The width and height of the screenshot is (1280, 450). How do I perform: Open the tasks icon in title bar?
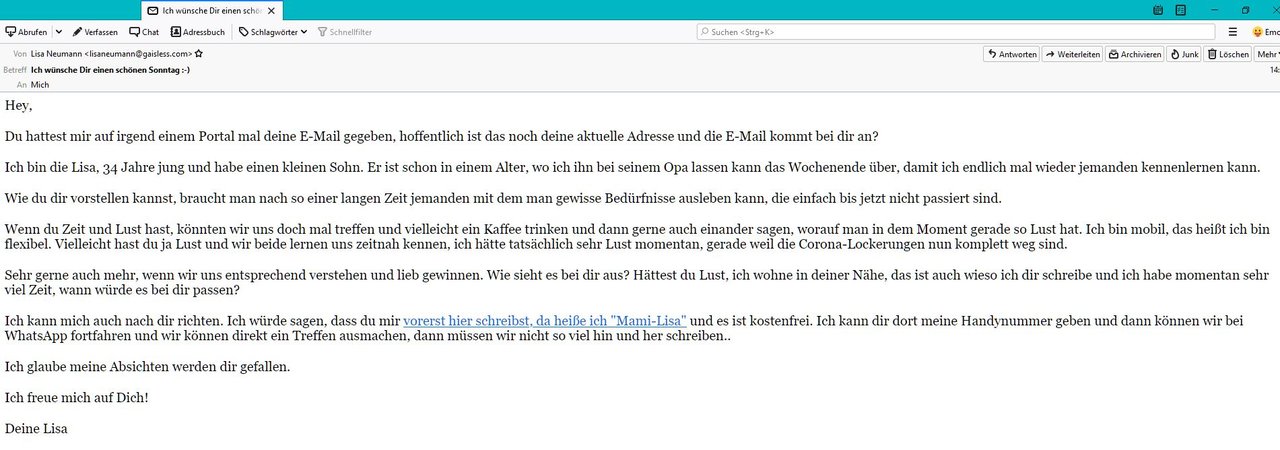coord(1181,10)
